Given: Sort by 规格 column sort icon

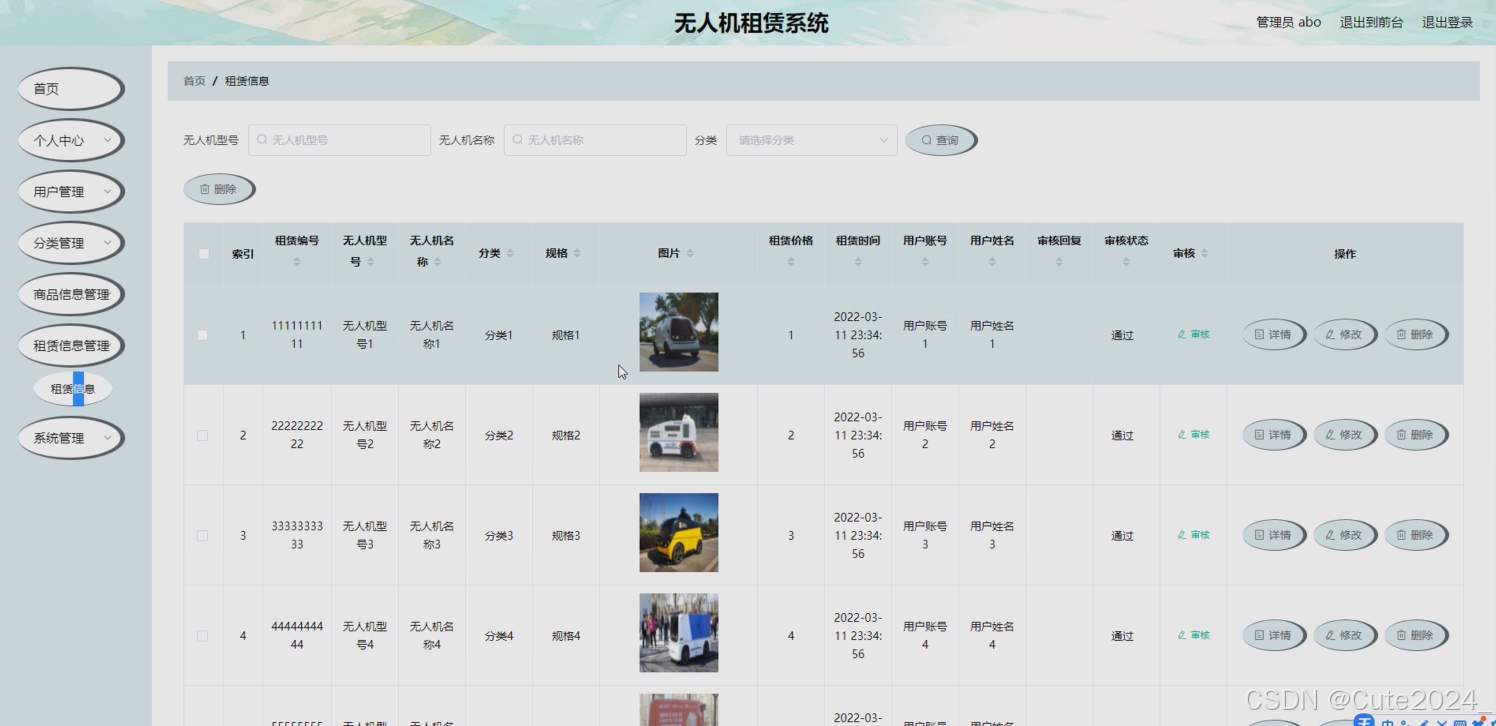Looking at the screenshot, I should [577, 254].
